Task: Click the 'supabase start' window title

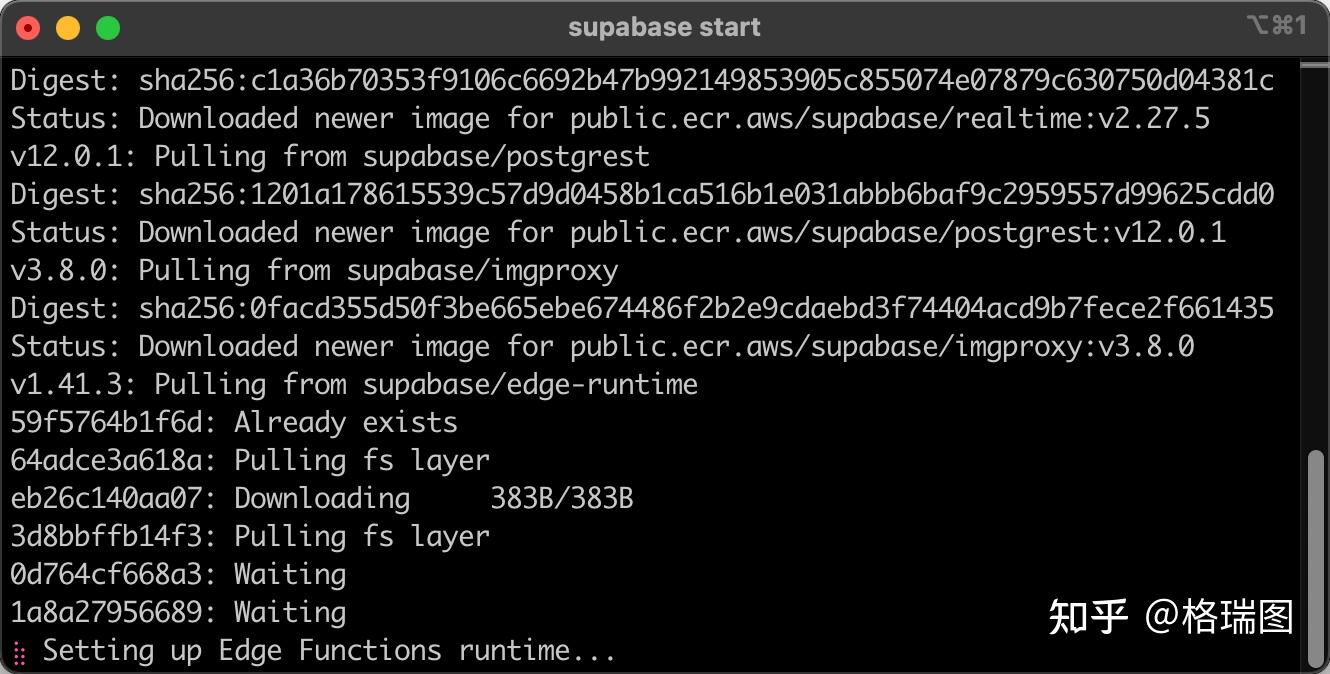Action: tap(664, 27)
